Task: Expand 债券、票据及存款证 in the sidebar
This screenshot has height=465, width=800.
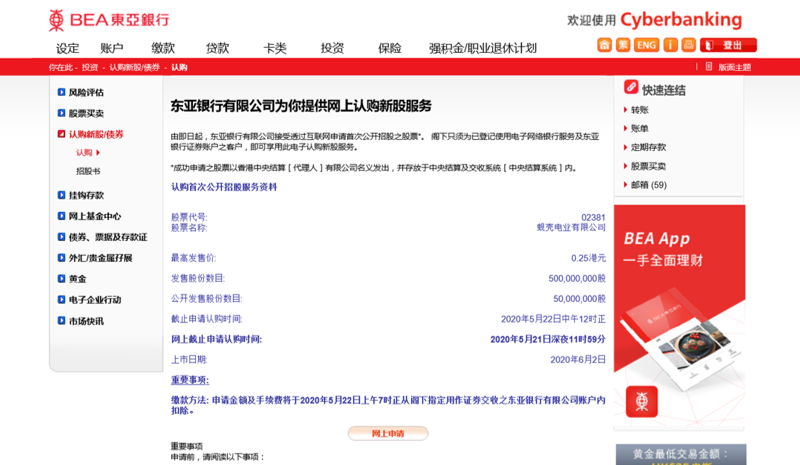Action: tap(102, 237)
